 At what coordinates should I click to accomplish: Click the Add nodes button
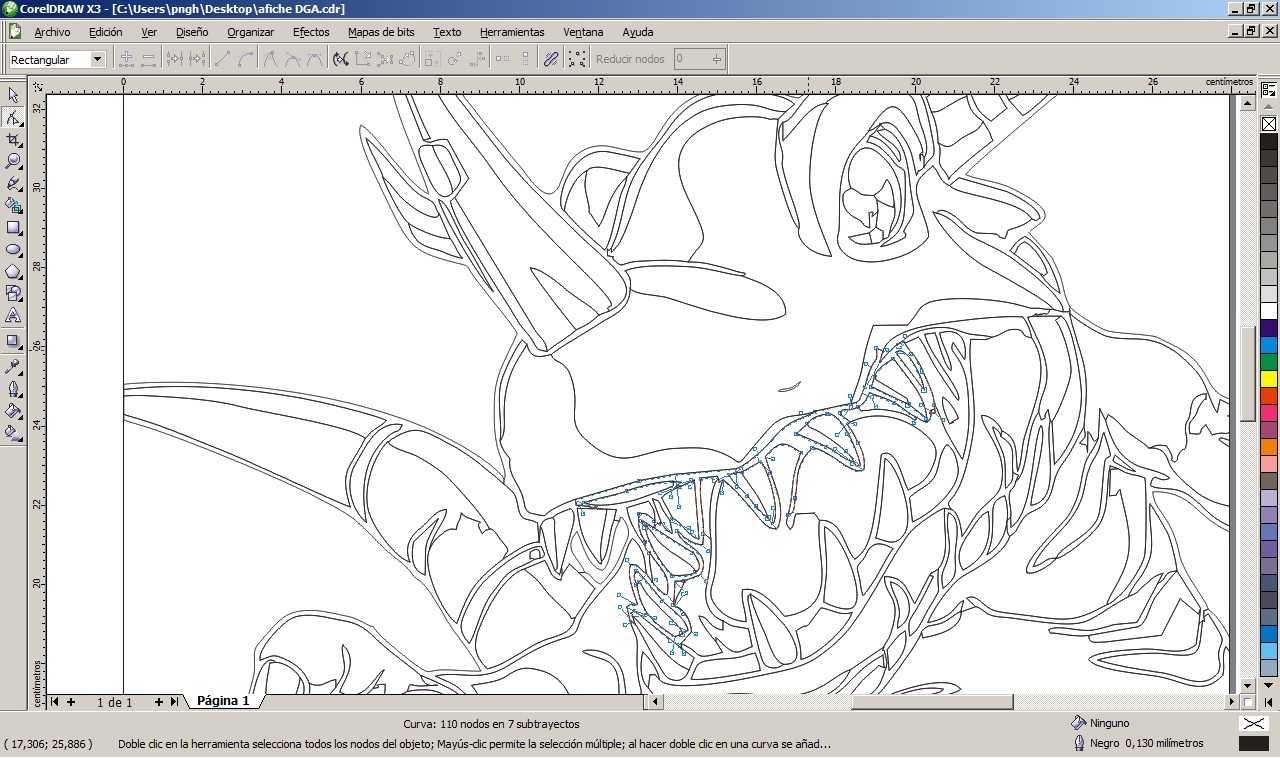click(x=127, y=59)
